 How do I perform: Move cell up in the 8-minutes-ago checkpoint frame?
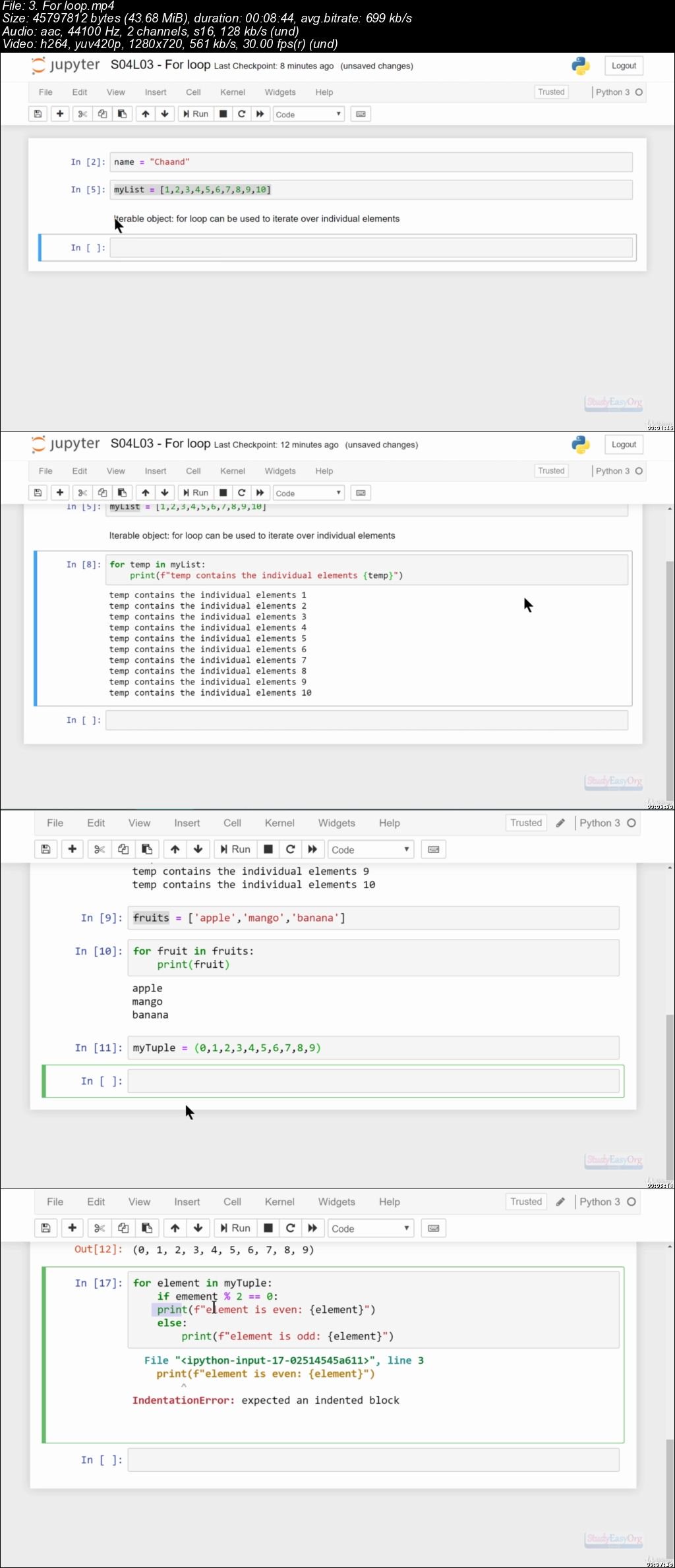(x=146, y=114)
